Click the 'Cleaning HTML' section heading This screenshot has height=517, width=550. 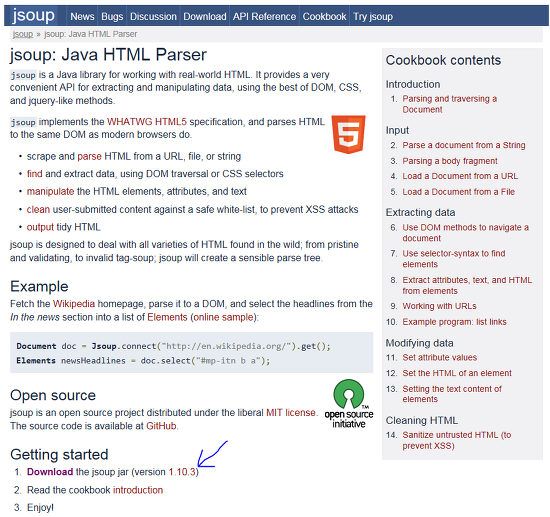click(x=422, y=420)
